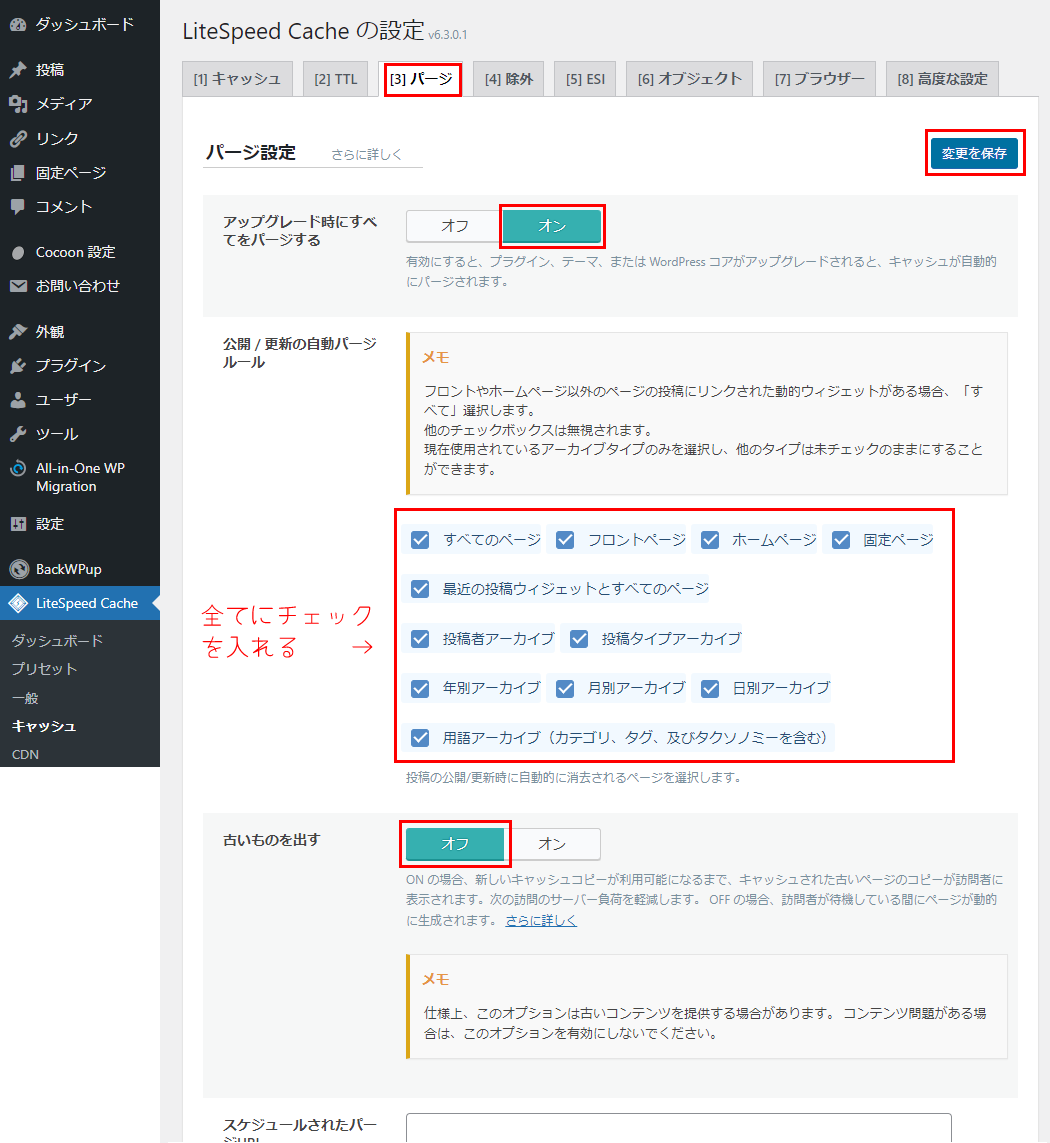
Task: Toggle the 月別アーカイブ checkbox
Action: point(565,688)
